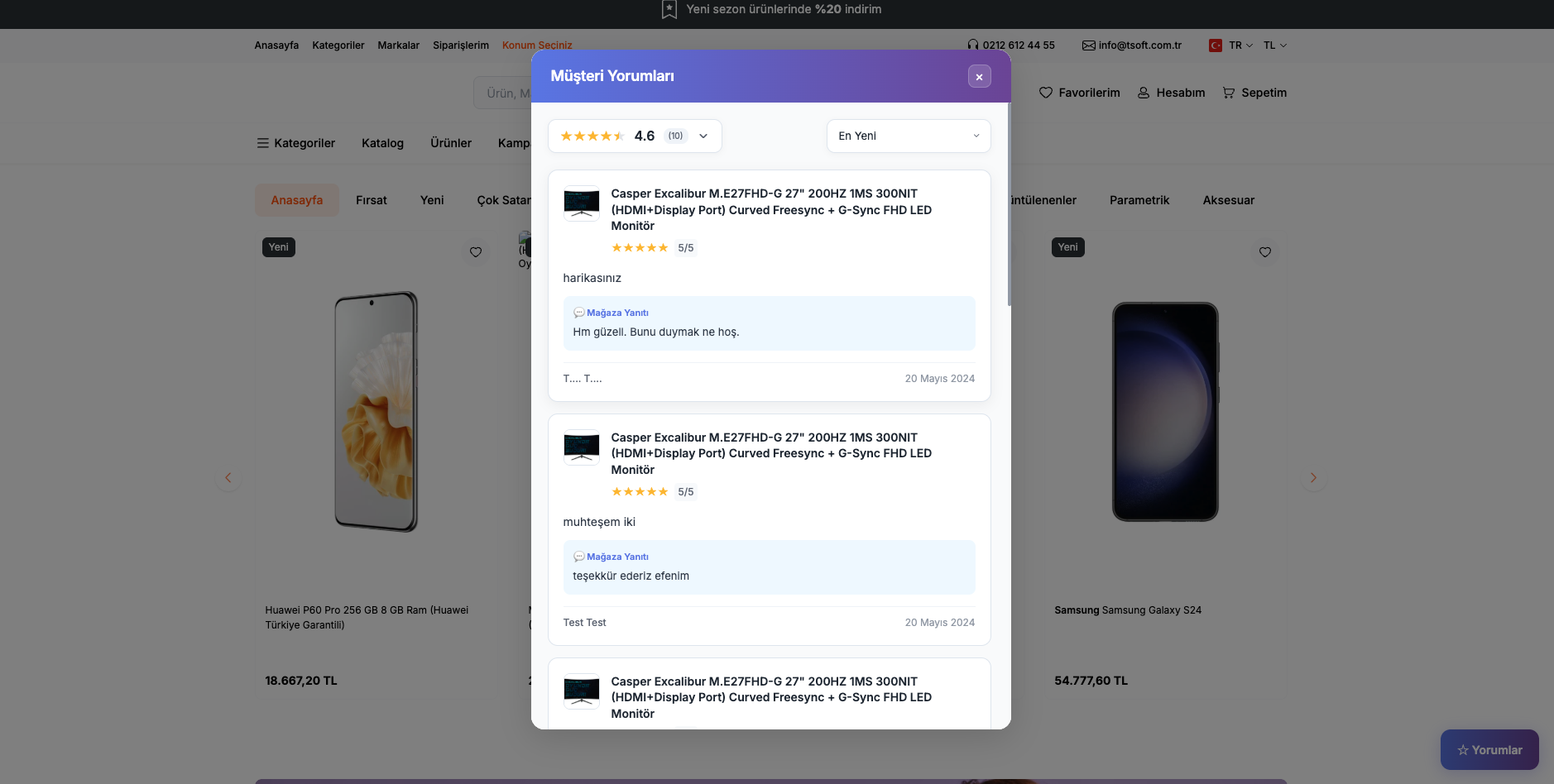Image resolution: width=1554 pixels, height=784 pixels.
Task: Click the 'harikasınız' review text
Action: 592,278
